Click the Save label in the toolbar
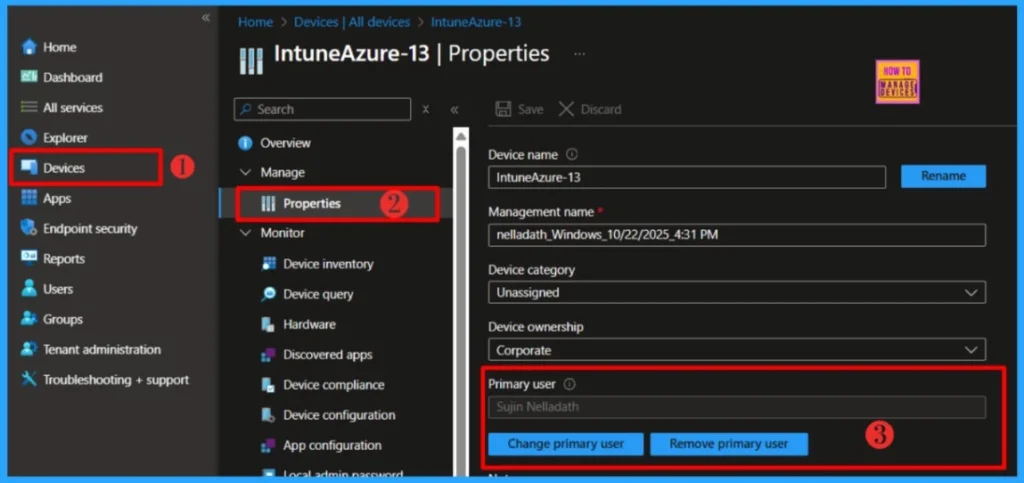This screenshot has height=483, width=1024. point(530,109)
